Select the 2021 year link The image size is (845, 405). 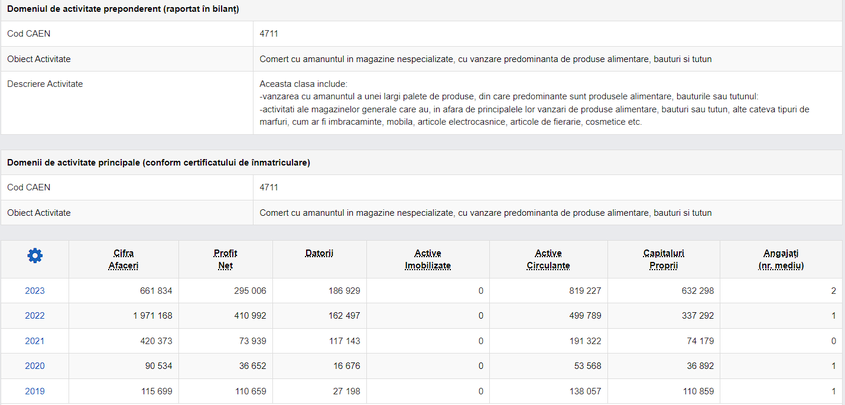35,341
